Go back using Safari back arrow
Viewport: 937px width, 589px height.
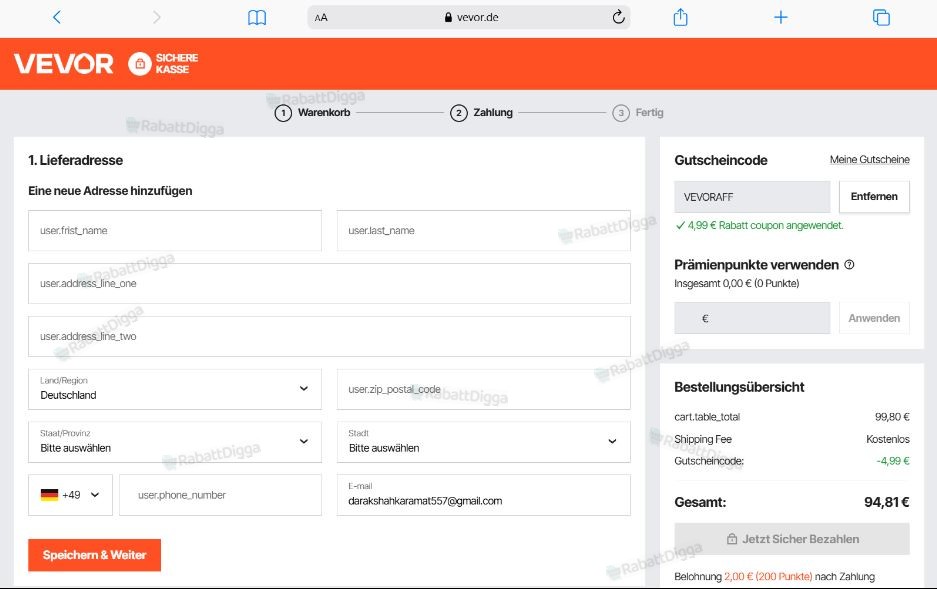click(x=57, y=17)
